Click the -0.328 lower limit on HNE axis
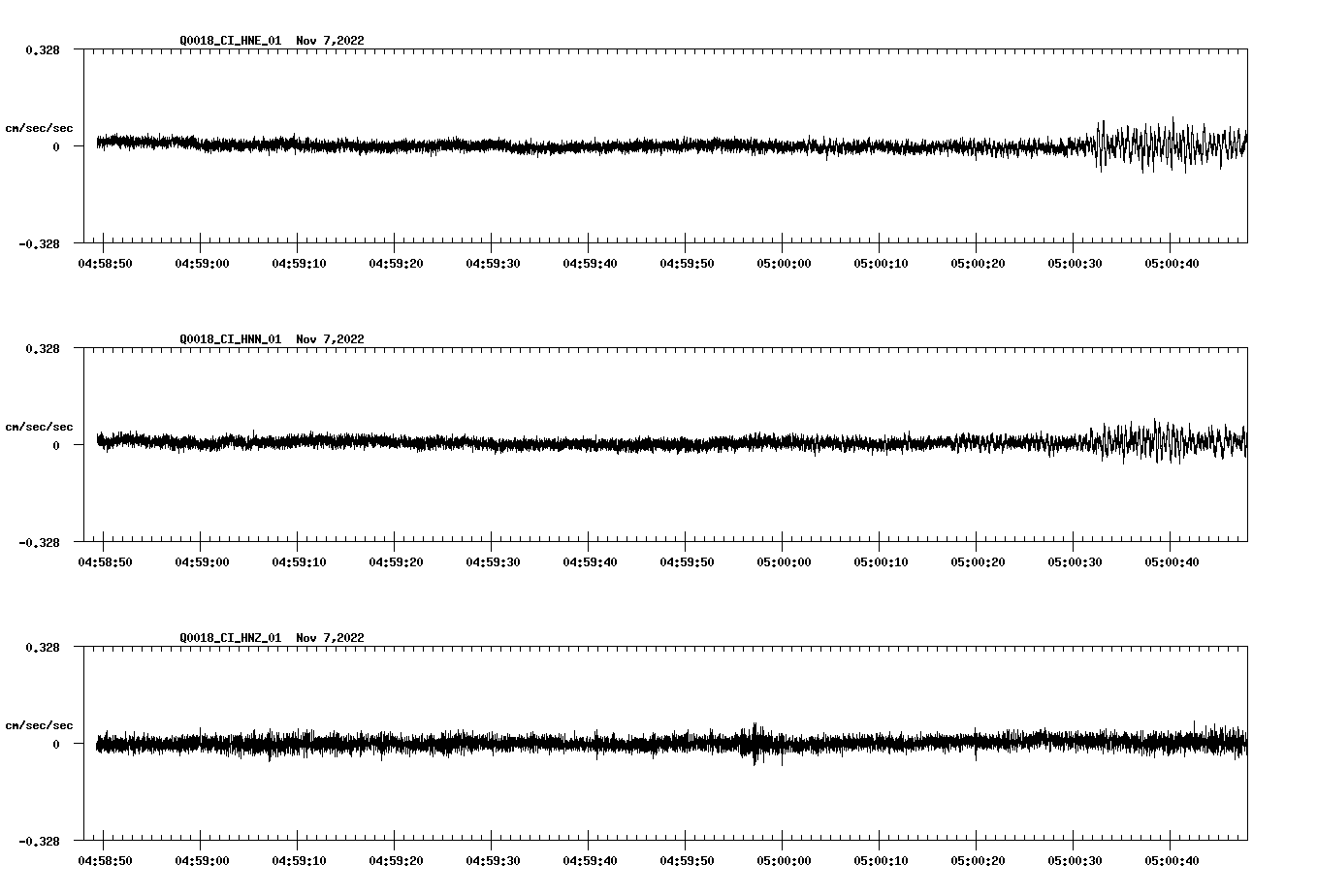The height and width of the screenshot is (896, 1317). coord(40,243)
